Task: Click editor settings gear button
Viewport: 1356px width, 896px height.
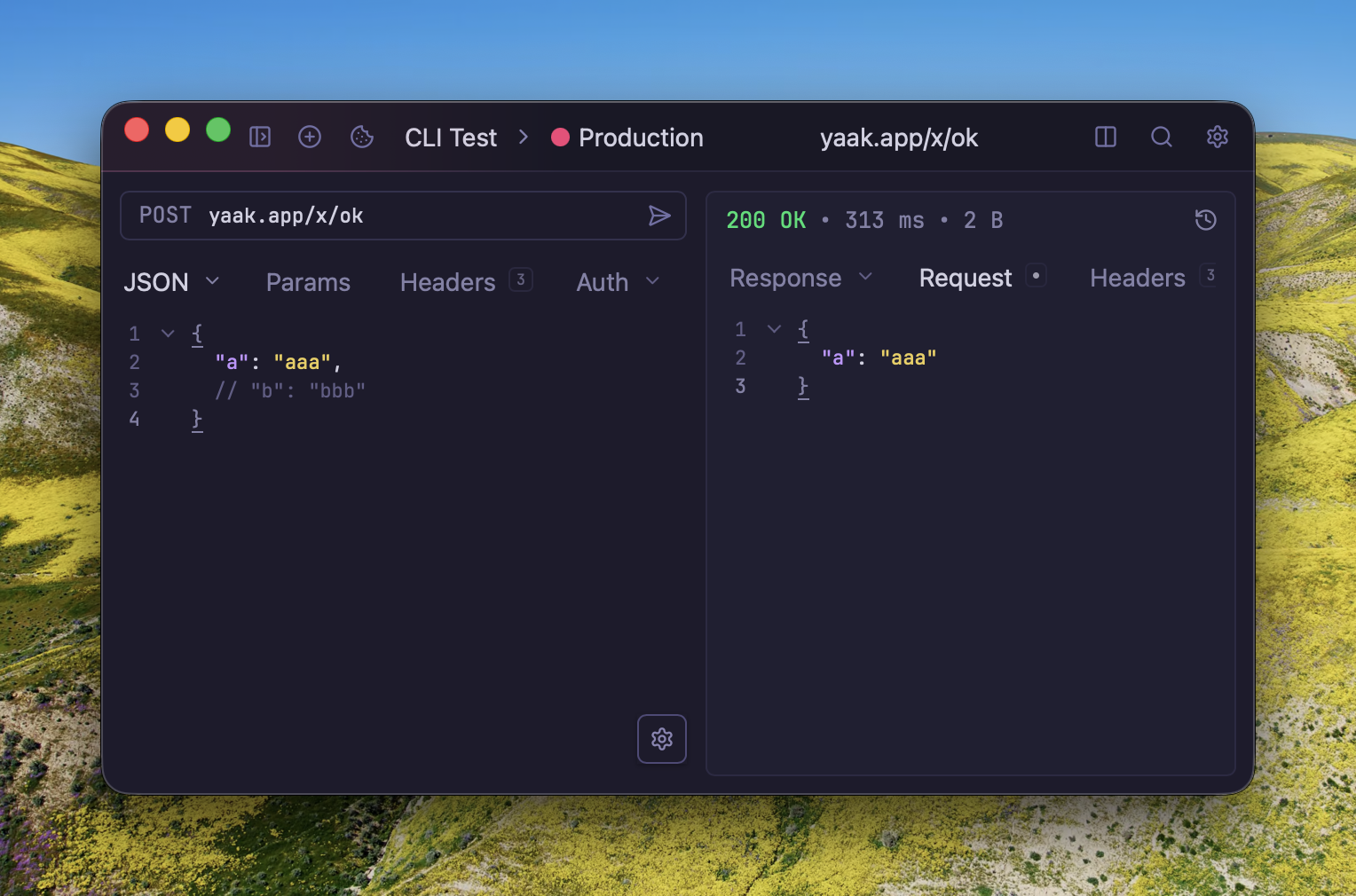Action: (662, 739)
